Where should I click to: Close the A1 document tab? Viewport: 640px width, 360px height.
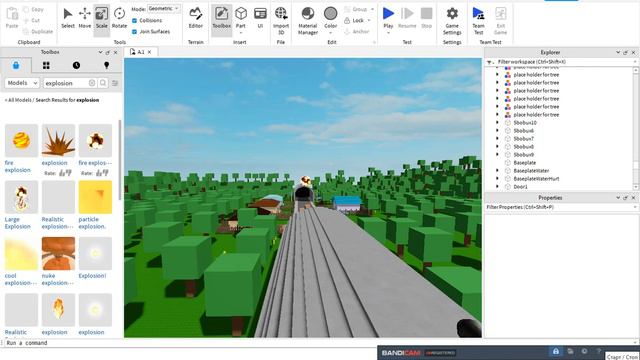(x=149, y=52)
